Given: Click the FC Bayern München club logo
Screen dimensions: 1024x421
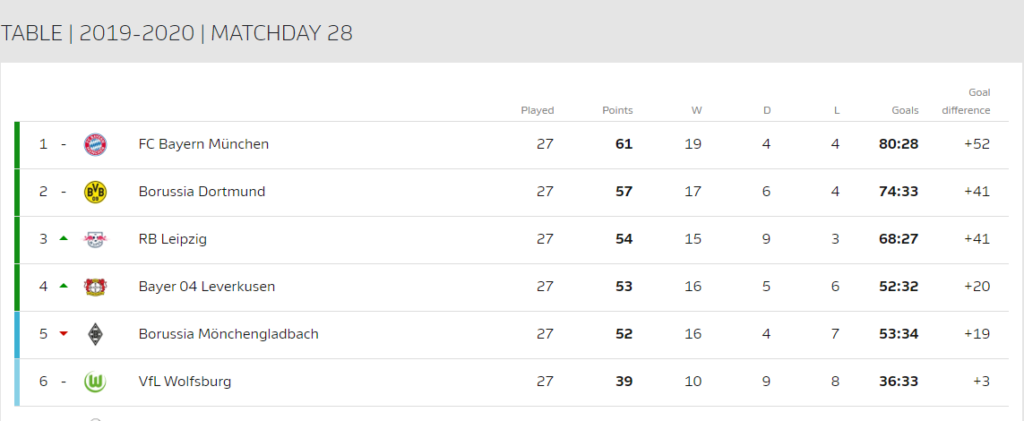Looking at the screenshot, I should pyautogui.click(x=95, y=144).
